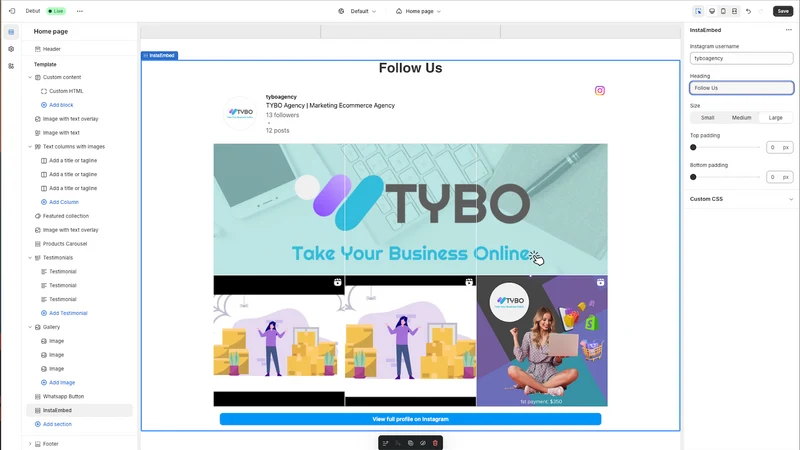Open the Home page template dropdown
The image size is (800, 450).
(418, 11)
